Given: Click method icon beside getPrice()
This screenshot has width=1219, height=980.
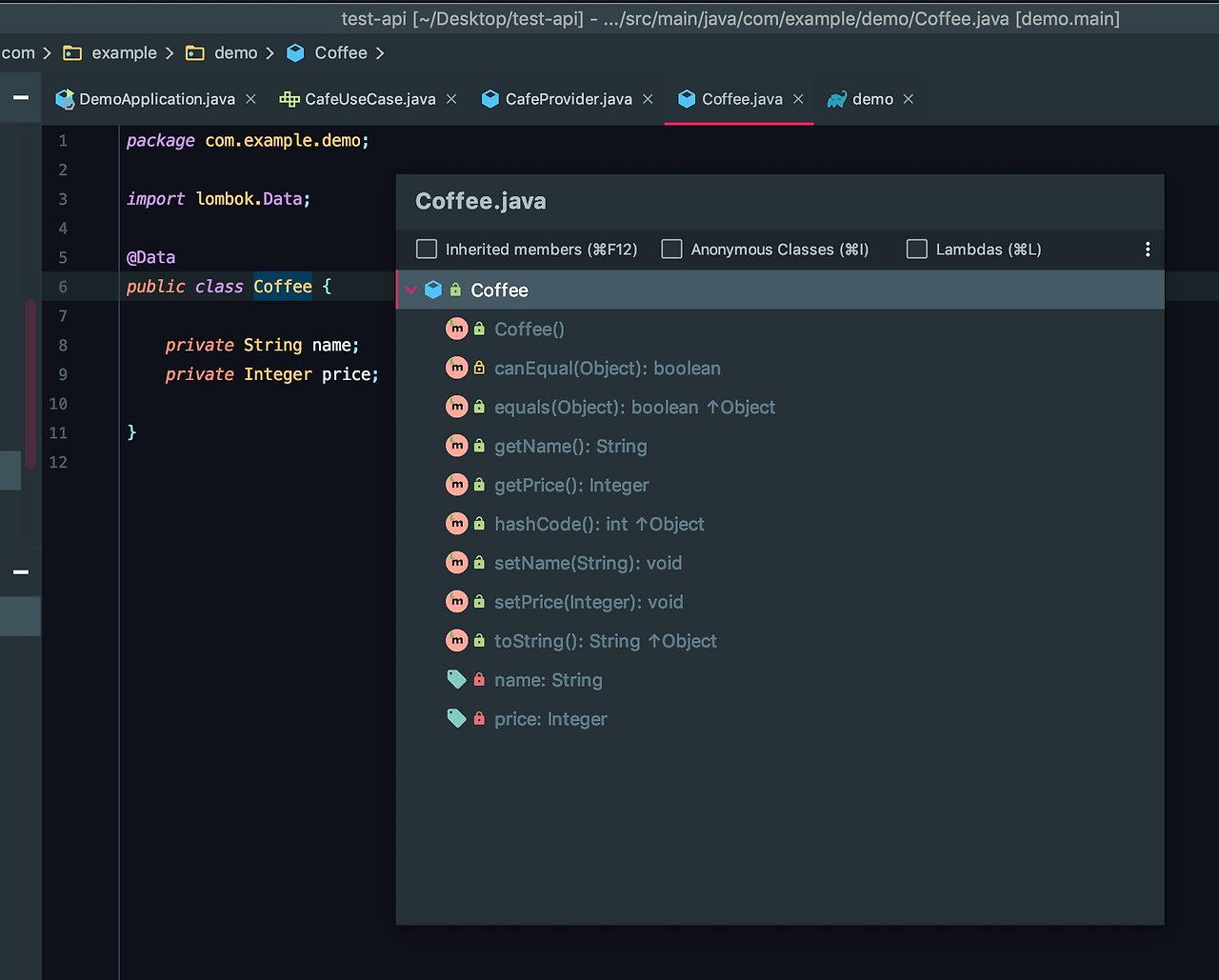Looking at the screenshot, I should 457,485.
